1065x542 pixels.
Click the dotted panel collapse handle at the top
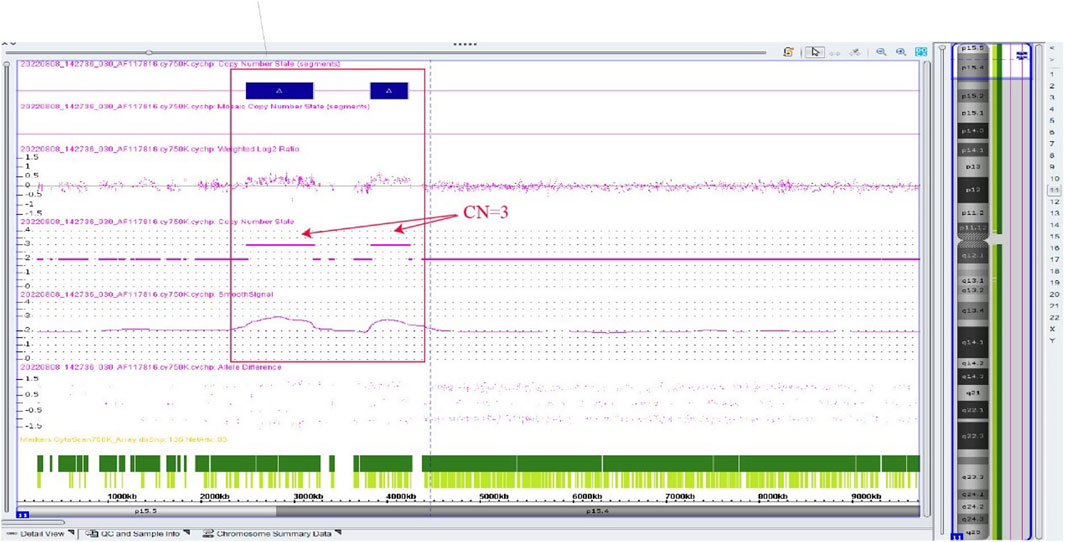[x=465, y=45]
